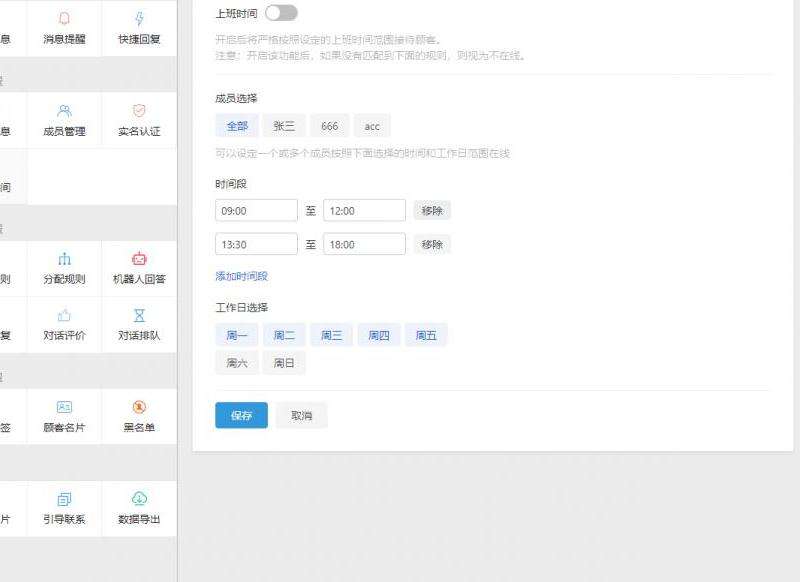Toggle workday 周三

(x=332, y=335)
